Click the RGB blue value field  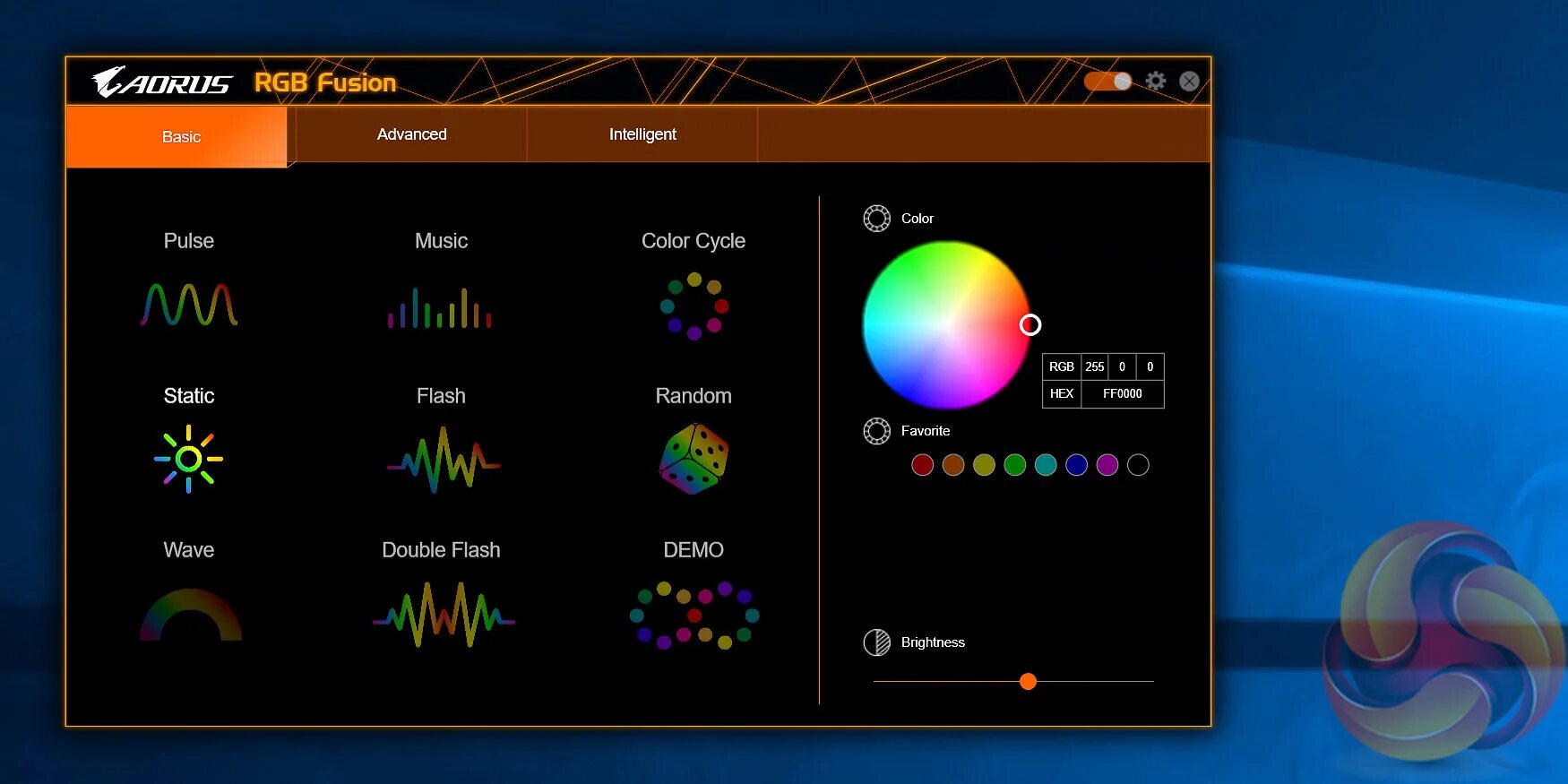pyautogui.click(x=1150, y=367)
